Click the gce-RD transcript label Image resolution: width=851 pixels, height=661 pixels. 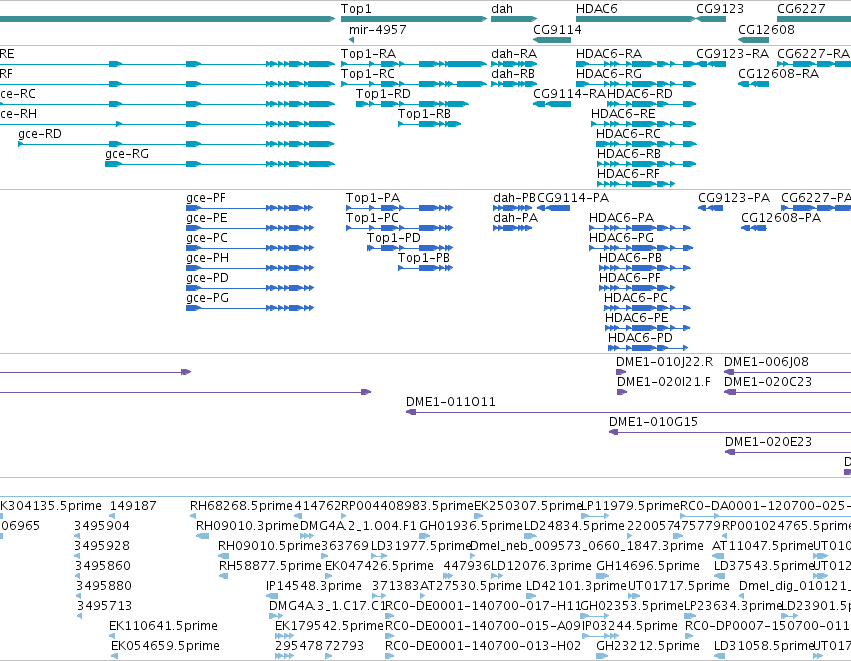(40, 134)
